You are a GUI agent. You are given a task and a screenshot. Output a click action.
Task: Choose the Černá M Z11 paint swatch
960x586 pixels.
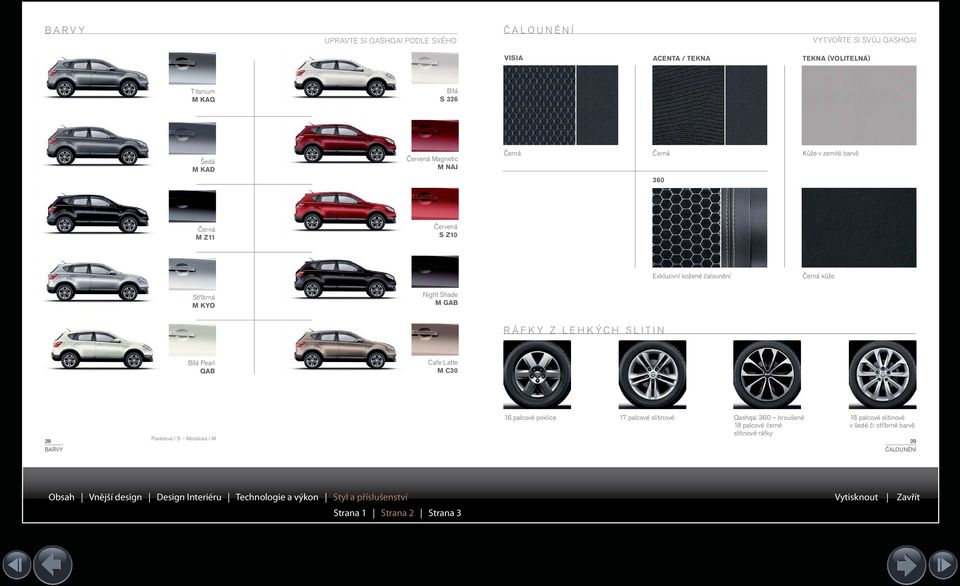click(x=192, y=206)
